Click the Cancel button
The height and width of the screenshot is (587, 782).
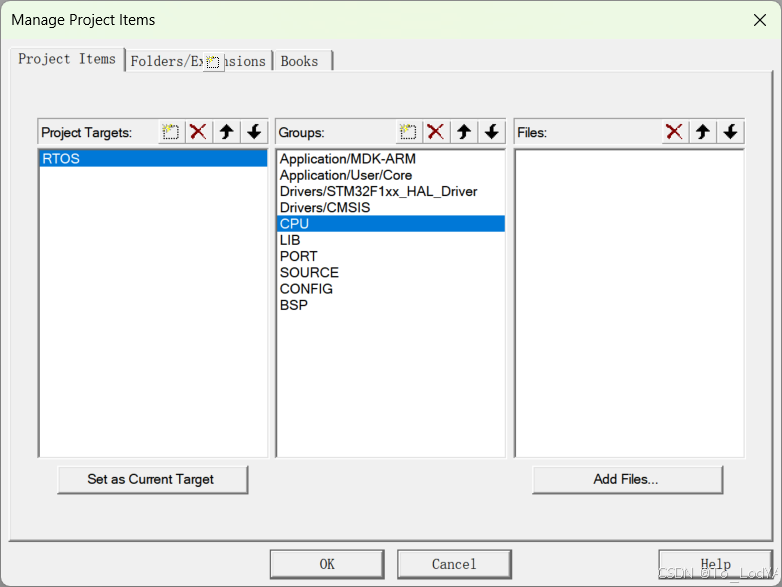click(454, 565)
